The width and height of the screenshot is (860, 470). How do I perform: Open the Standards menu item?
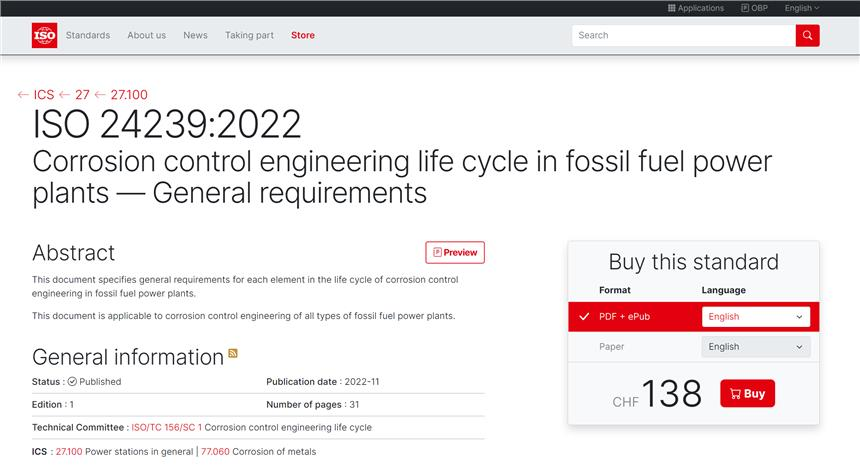coord(88,35)
